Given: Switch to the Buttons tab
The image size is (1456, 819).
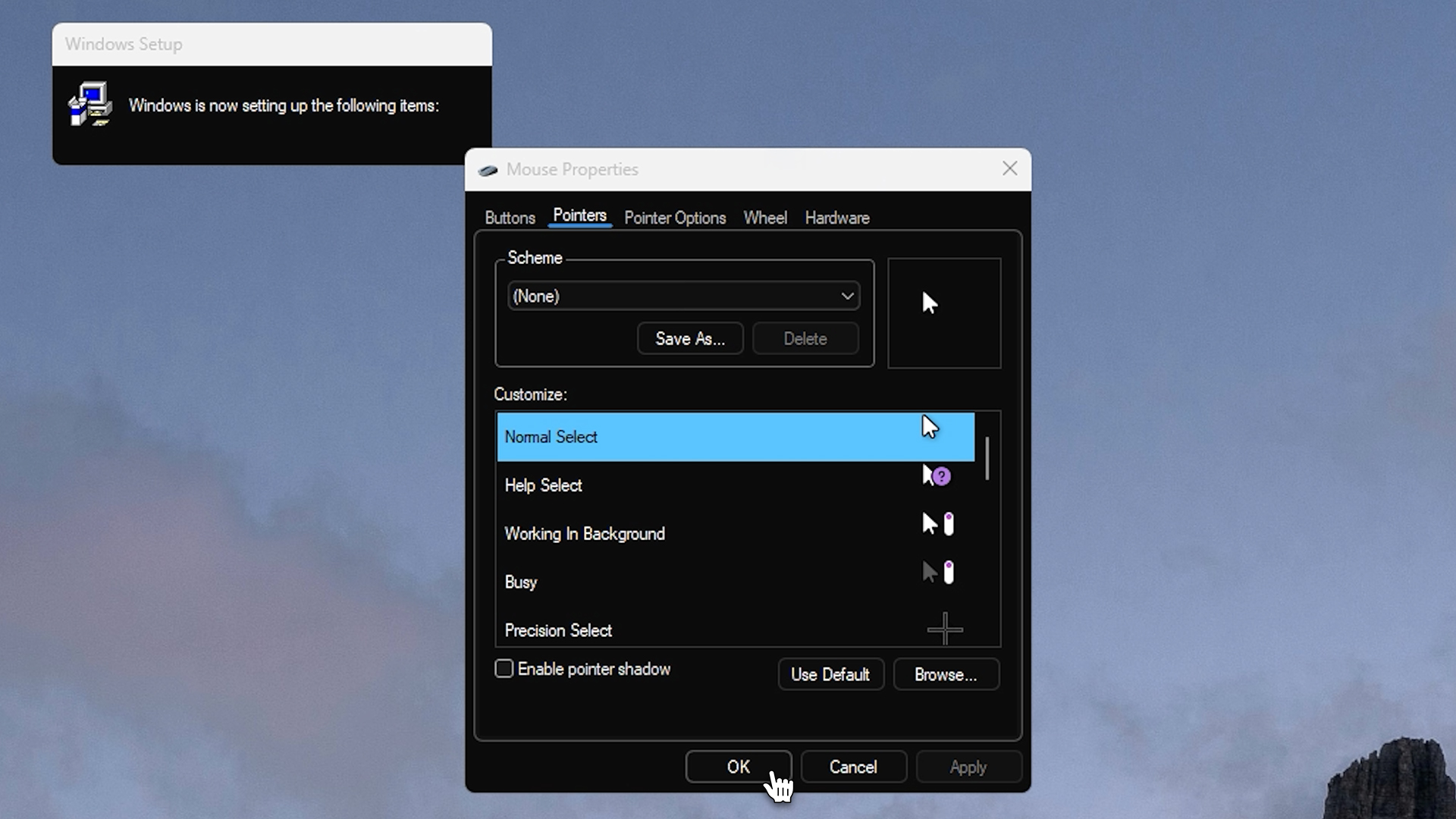Looking at the screenshot, I should (x=510, y=218).
